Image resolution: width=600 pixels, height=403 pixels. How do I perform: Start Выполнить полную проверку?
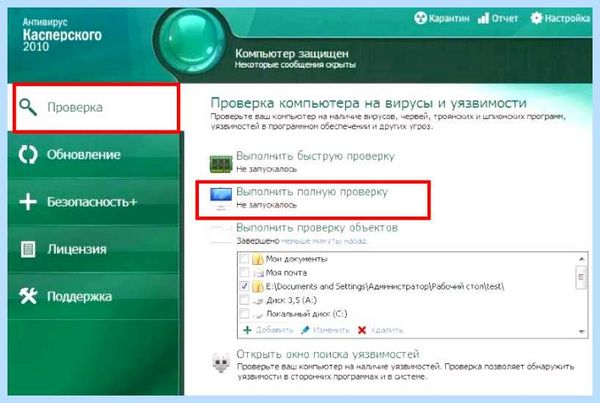click(312, 192)
